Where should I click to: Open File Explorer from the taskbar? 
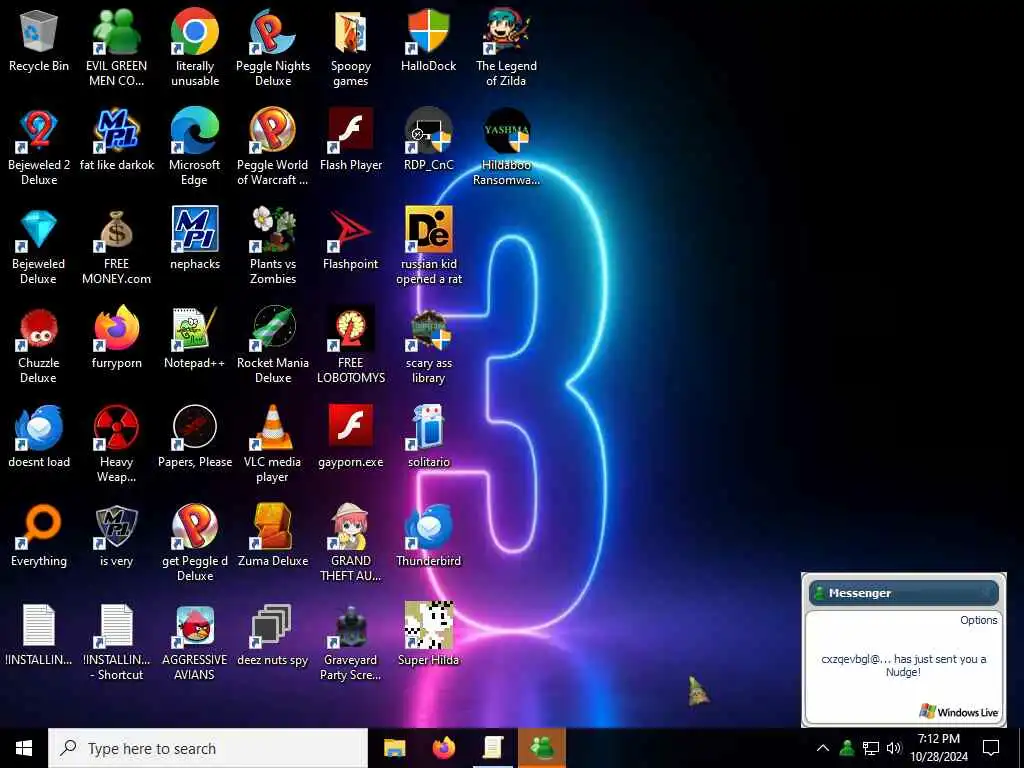(x=394, y=748)
